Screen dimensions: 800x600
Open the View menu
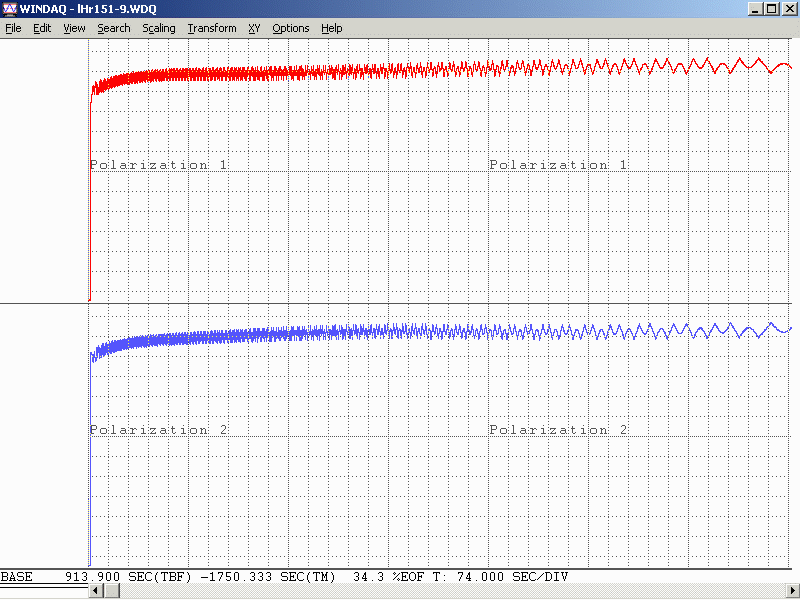coord(74,28)
